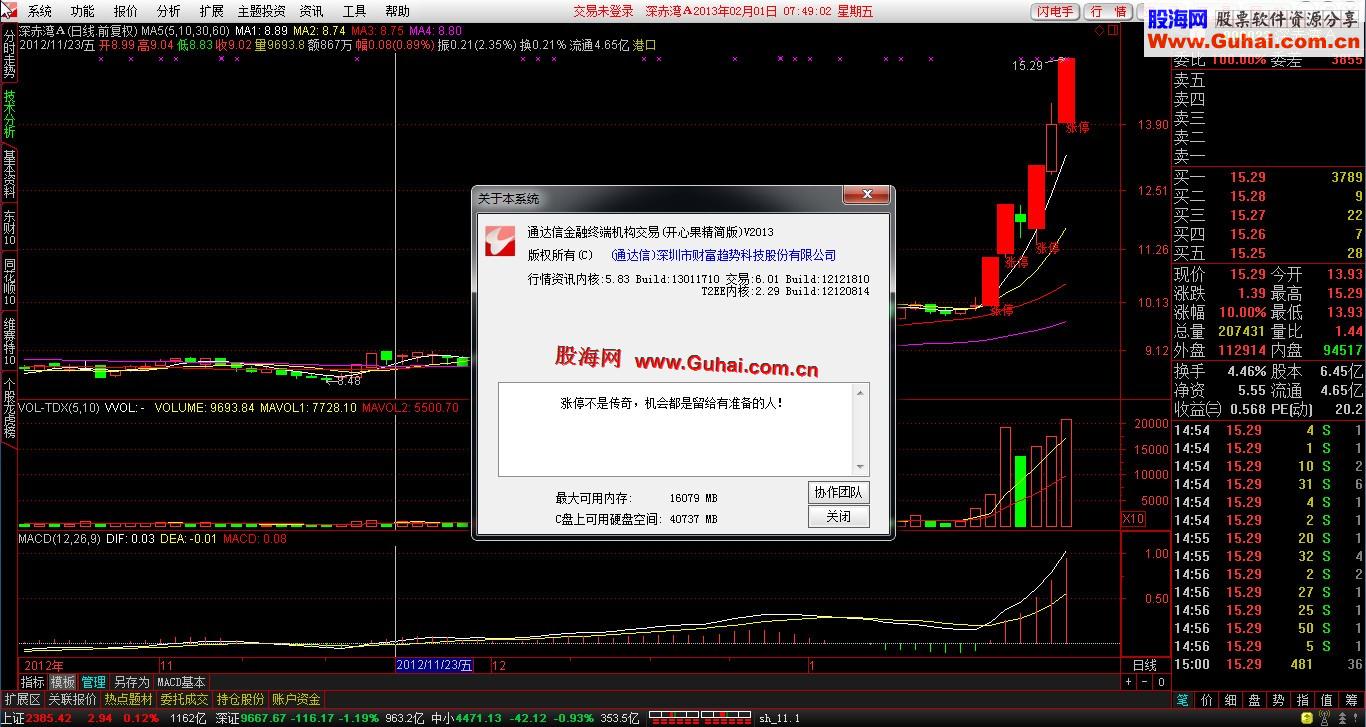Open the 关联报价 bottom tab
Viewport: 1366px width, 727px height.
(x=72, y=699)
